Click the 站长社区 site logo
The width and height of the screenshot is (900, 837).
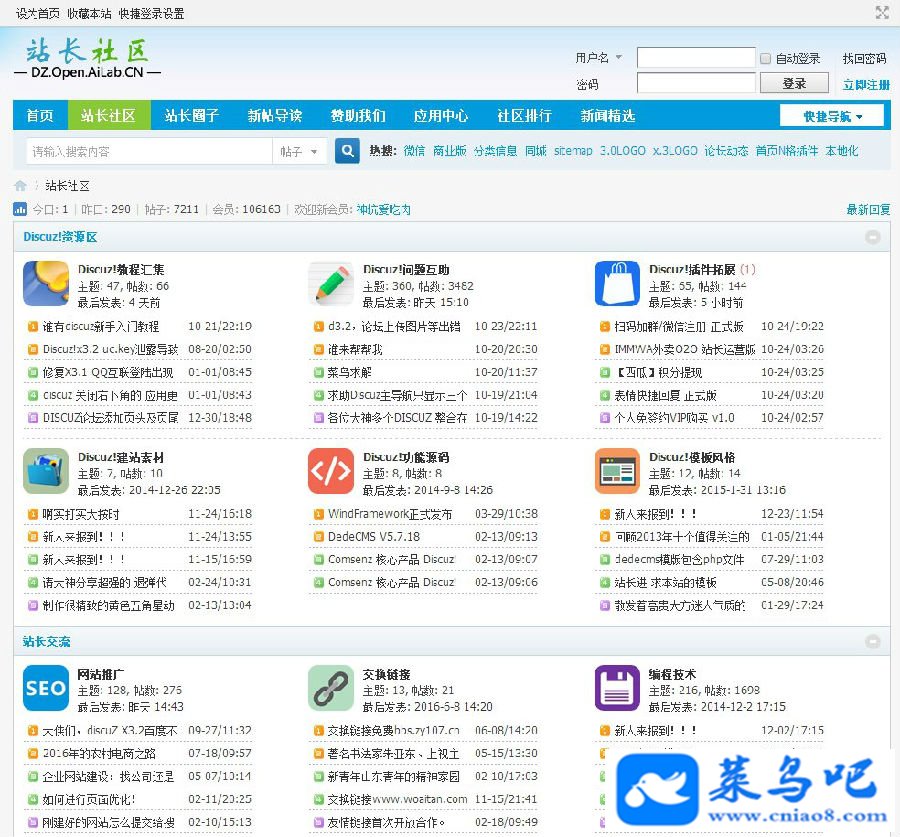[x=87, y=57]
